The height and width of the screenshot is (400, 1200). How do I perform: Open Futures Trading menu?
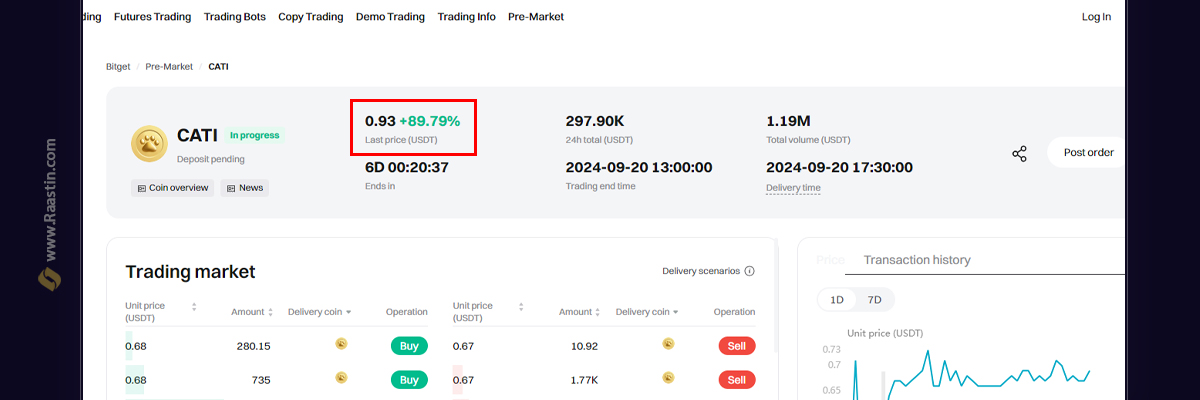pos(152,17)
